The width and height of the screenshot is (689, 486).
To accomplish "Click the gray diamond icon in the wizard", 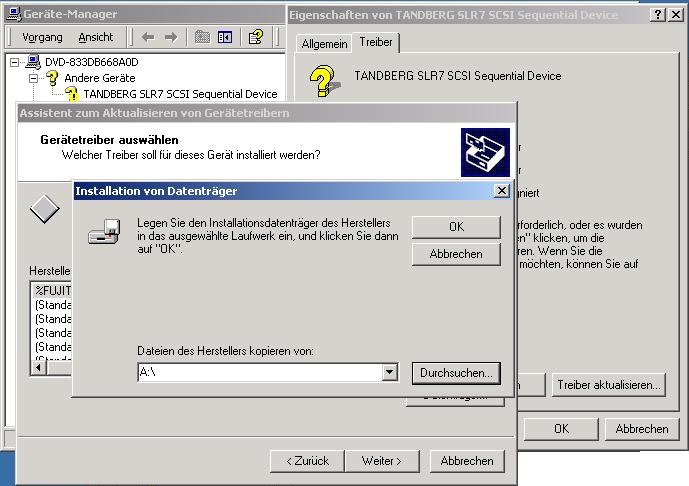I will coord(44,209).
